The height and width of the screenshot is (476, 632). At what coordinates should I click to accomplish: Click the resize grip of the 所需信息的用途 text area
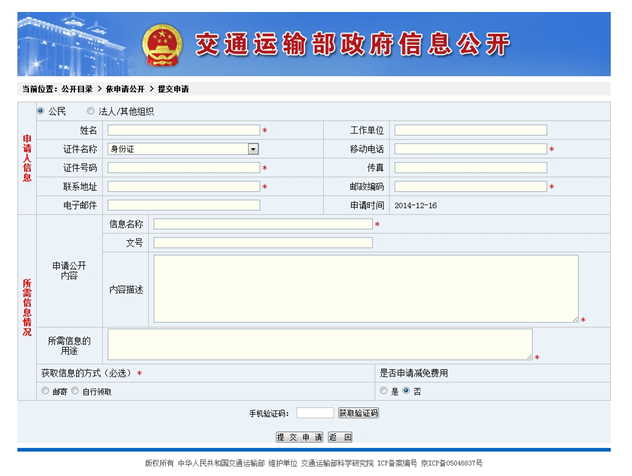coord(529,357)
